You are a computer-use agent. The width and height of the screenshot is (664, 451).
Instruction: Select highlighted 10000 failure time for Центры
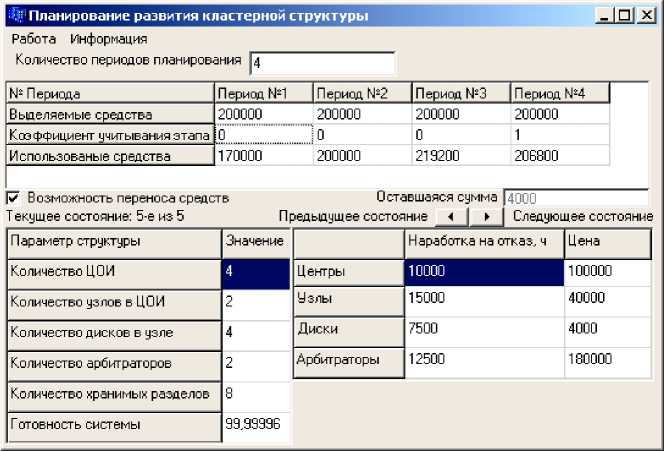point(484,273)
